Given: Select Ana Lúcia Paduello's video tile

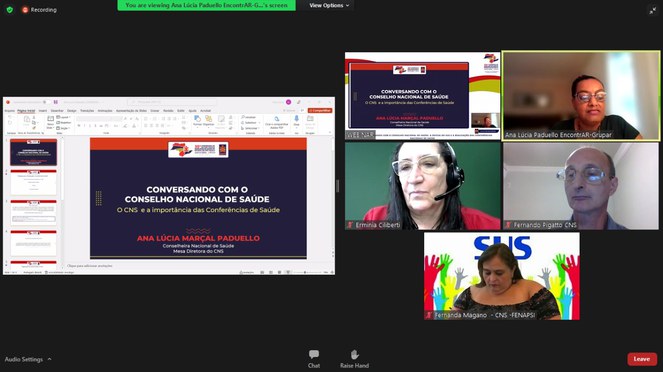Looking at the screenshot, I should [581, 96].
